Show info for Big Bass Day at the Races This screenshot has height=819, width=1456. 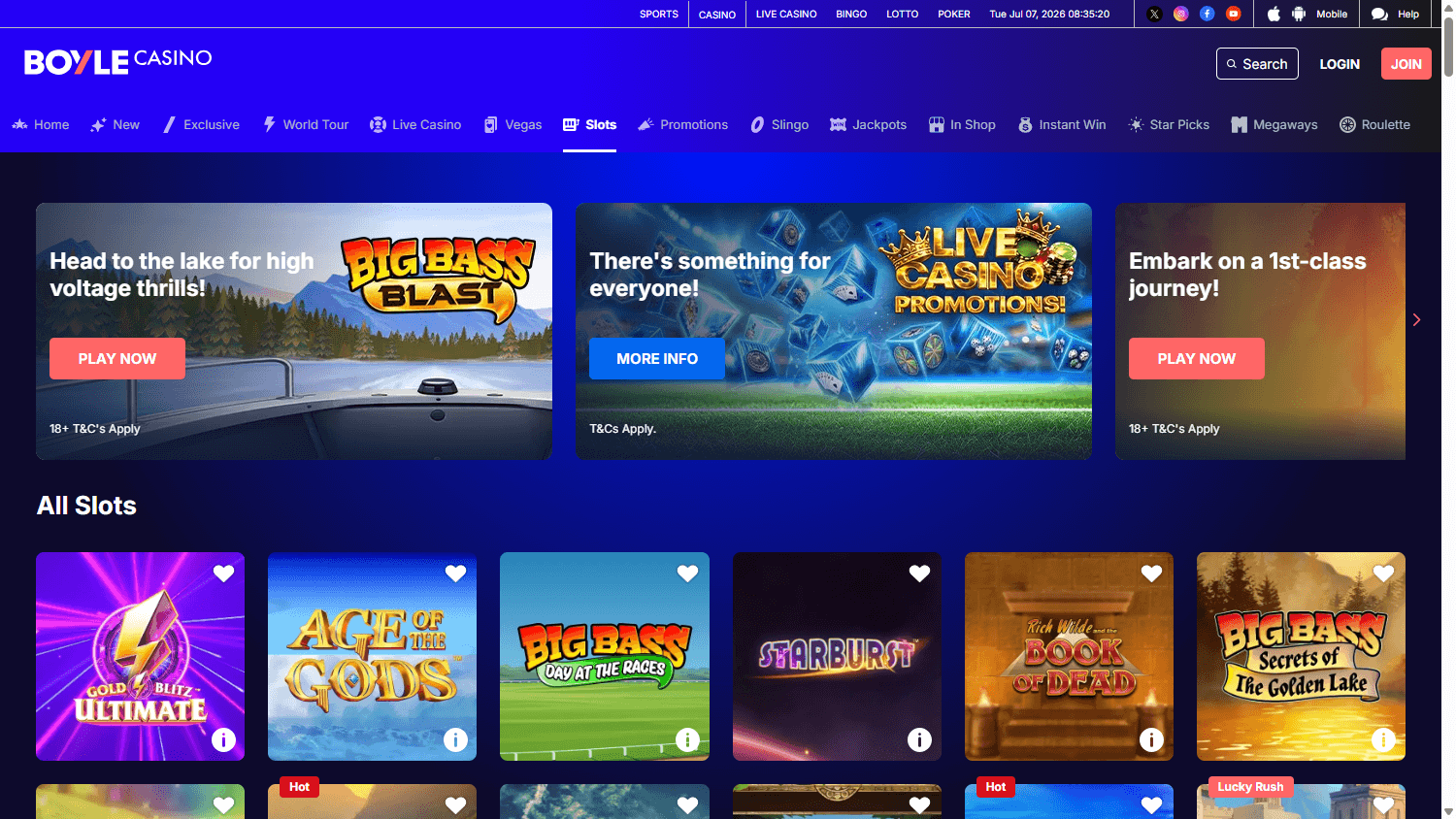click(687, 739)
